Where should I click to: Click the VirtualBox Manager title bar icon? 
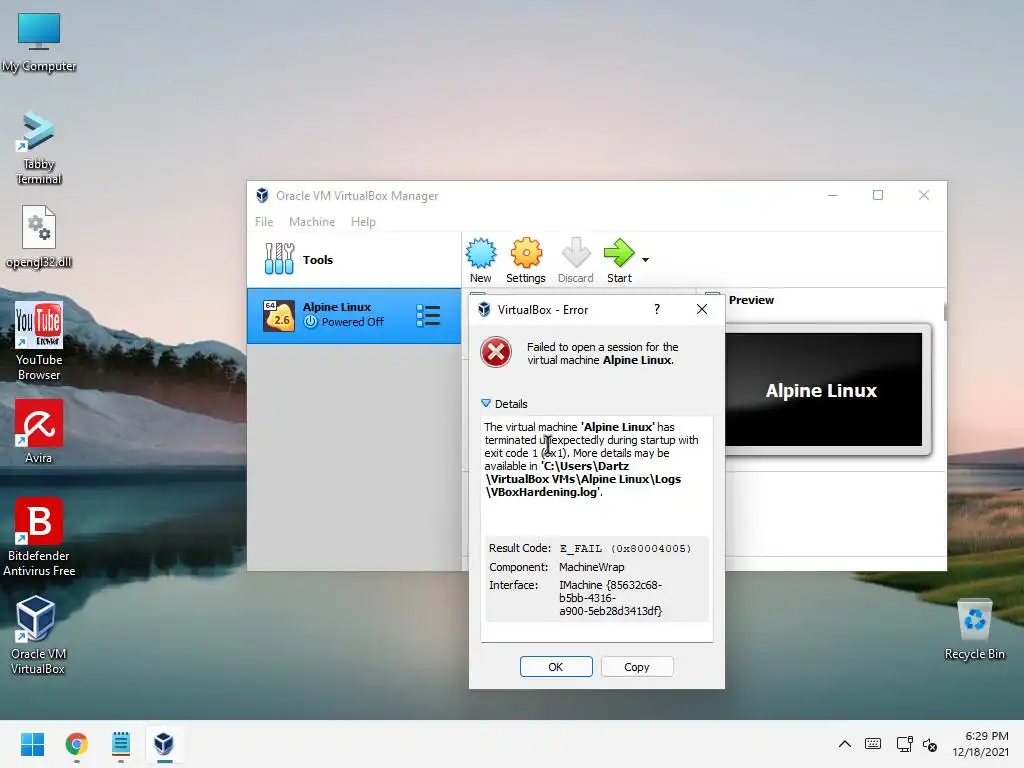pyautogui.click(x=262, y=195)
